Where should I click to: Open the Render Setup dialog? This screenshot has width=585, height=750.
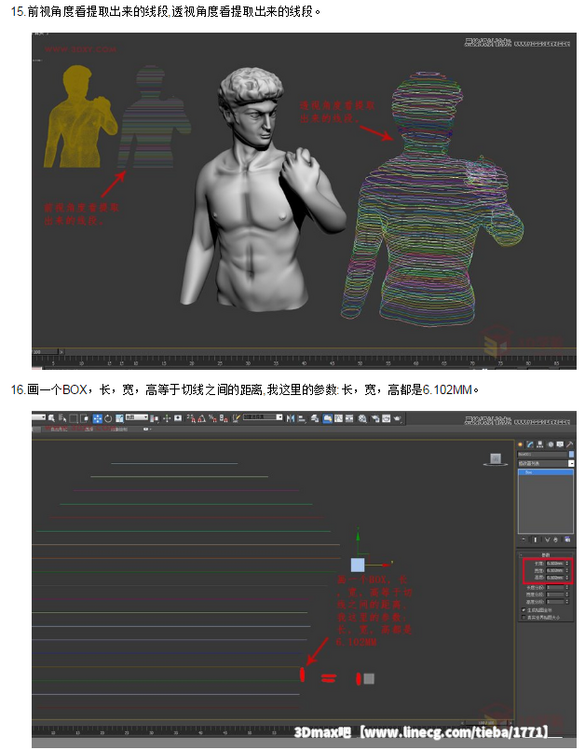pyautogui.click(x=375, y=419)
